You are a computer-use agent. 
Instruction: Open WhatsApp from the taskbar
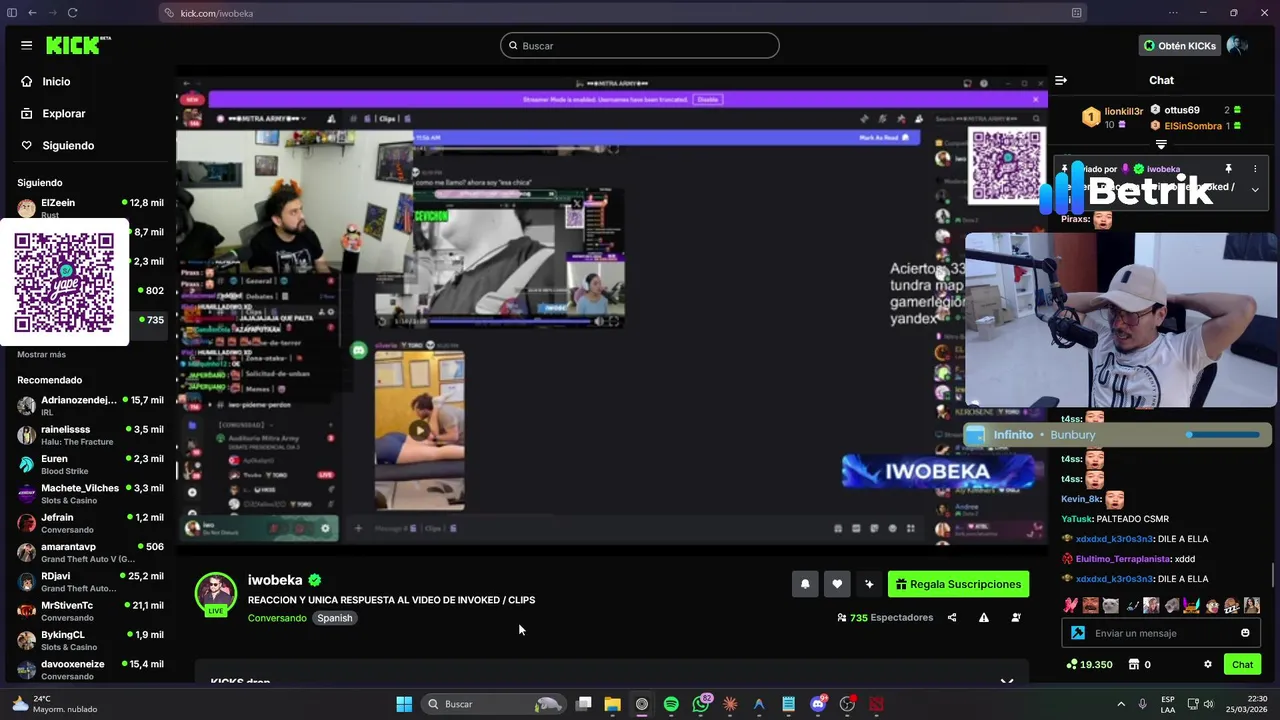point(701,704)
